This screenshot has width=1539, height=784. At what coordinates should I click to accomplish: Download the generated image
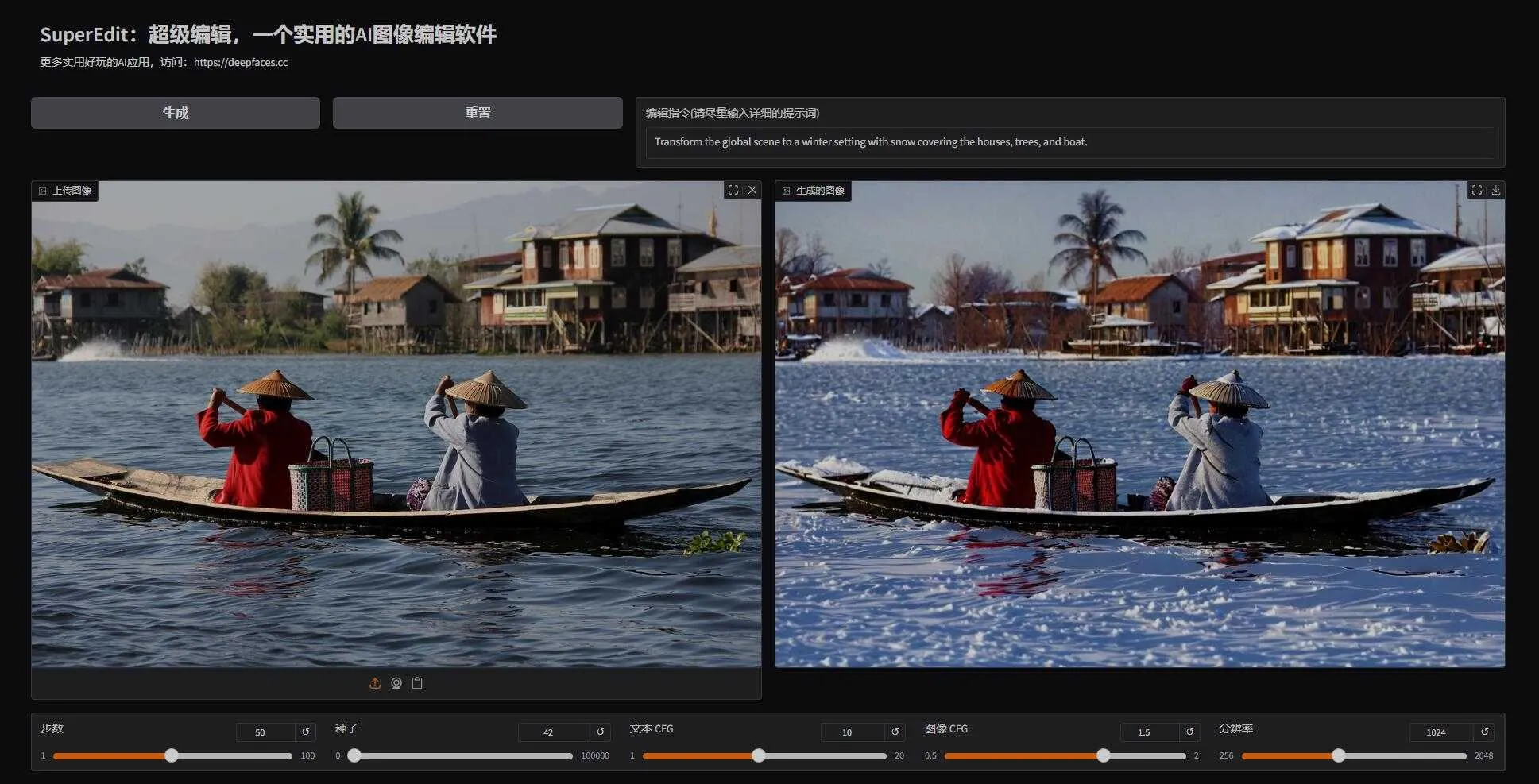tap(1495, 190)
